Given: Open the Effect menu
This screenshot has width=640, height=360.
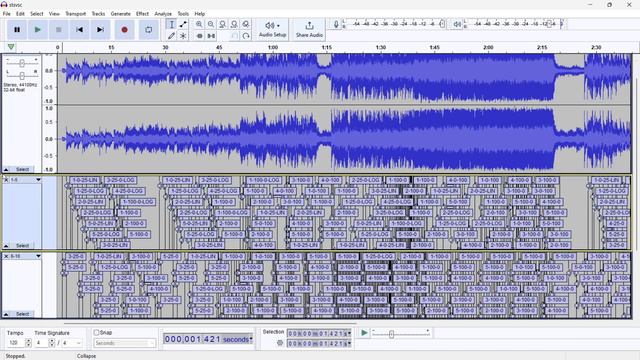Looking at the screenshot, I should click(142, 13).
